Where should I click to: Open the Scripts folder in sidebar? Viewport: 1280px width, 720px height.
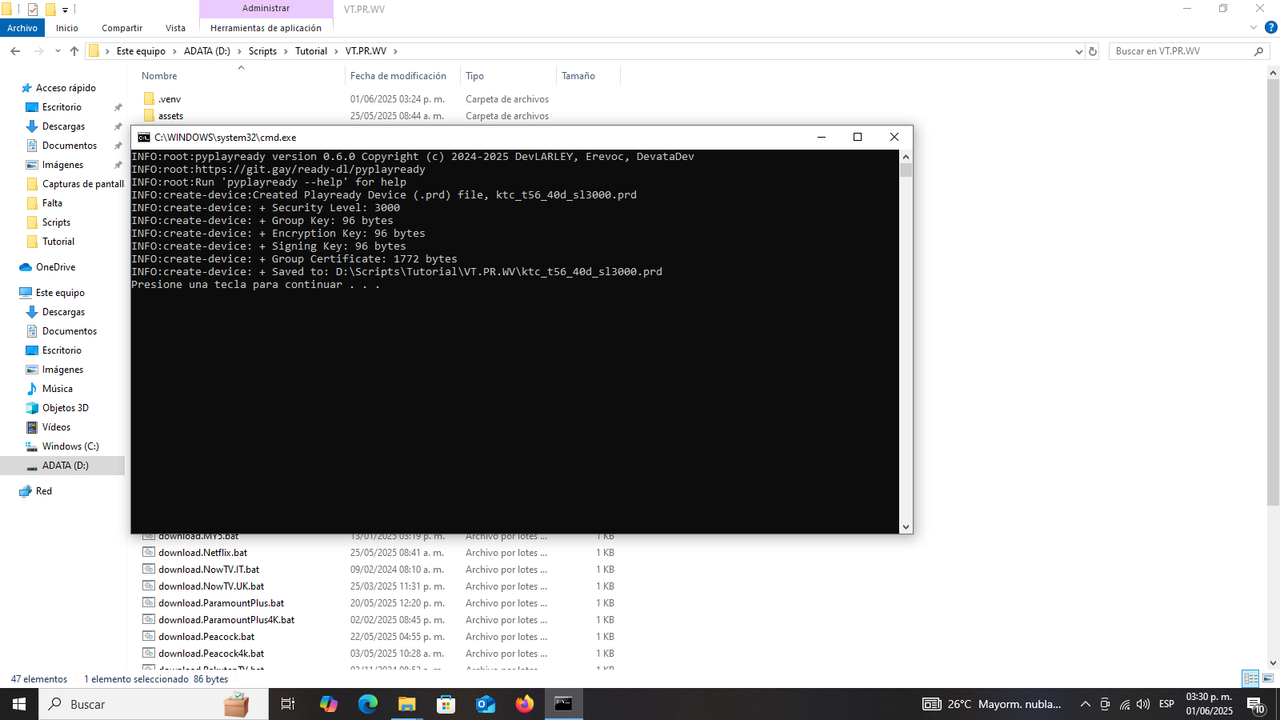56,222
